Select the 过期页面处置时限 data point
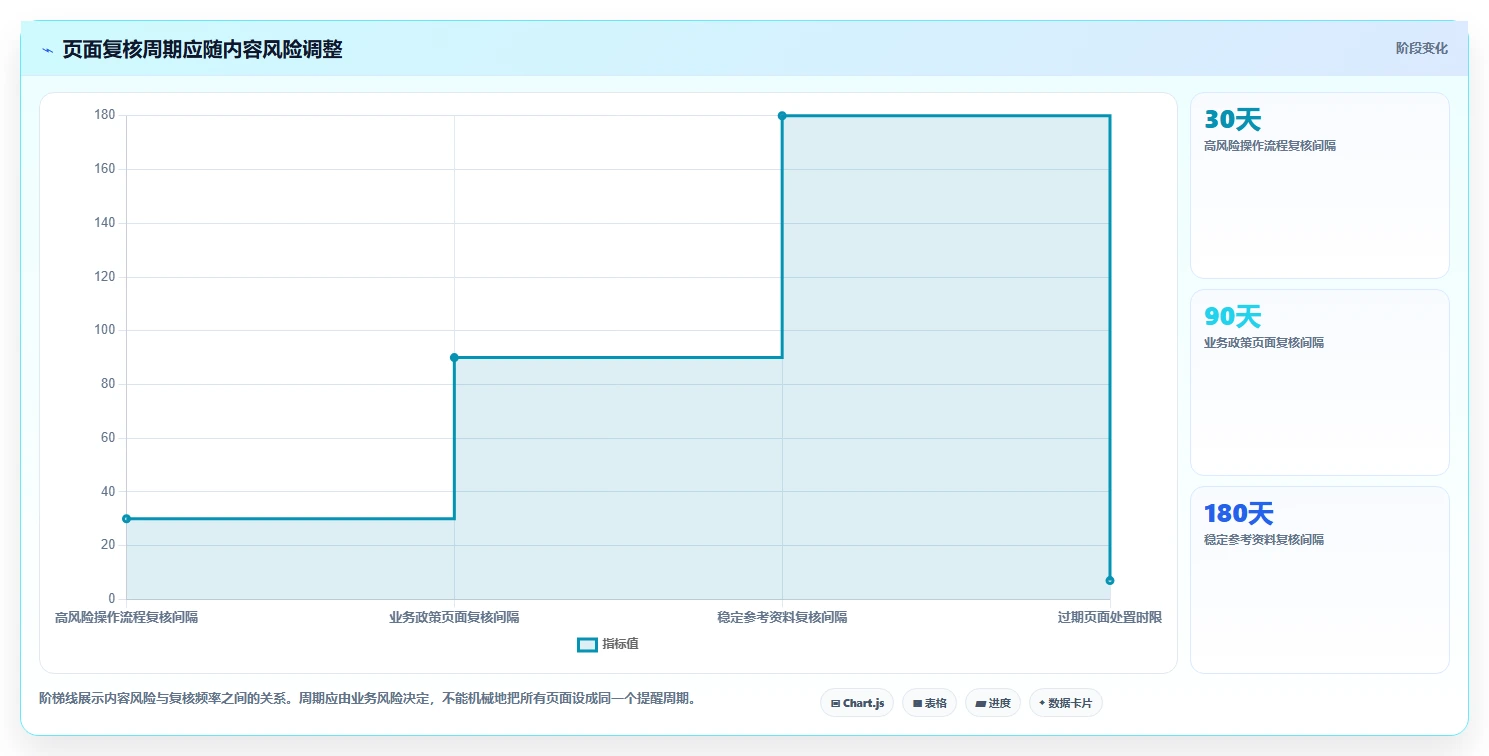 click(x=1110, y=580)
